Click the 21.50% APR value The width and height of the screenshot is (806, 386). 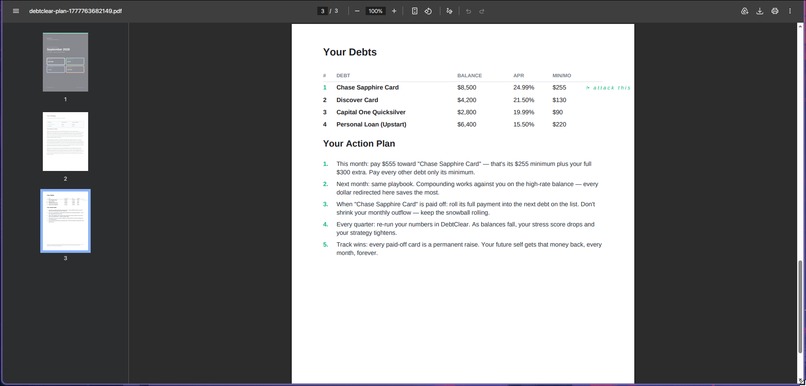tap(523, 100)
